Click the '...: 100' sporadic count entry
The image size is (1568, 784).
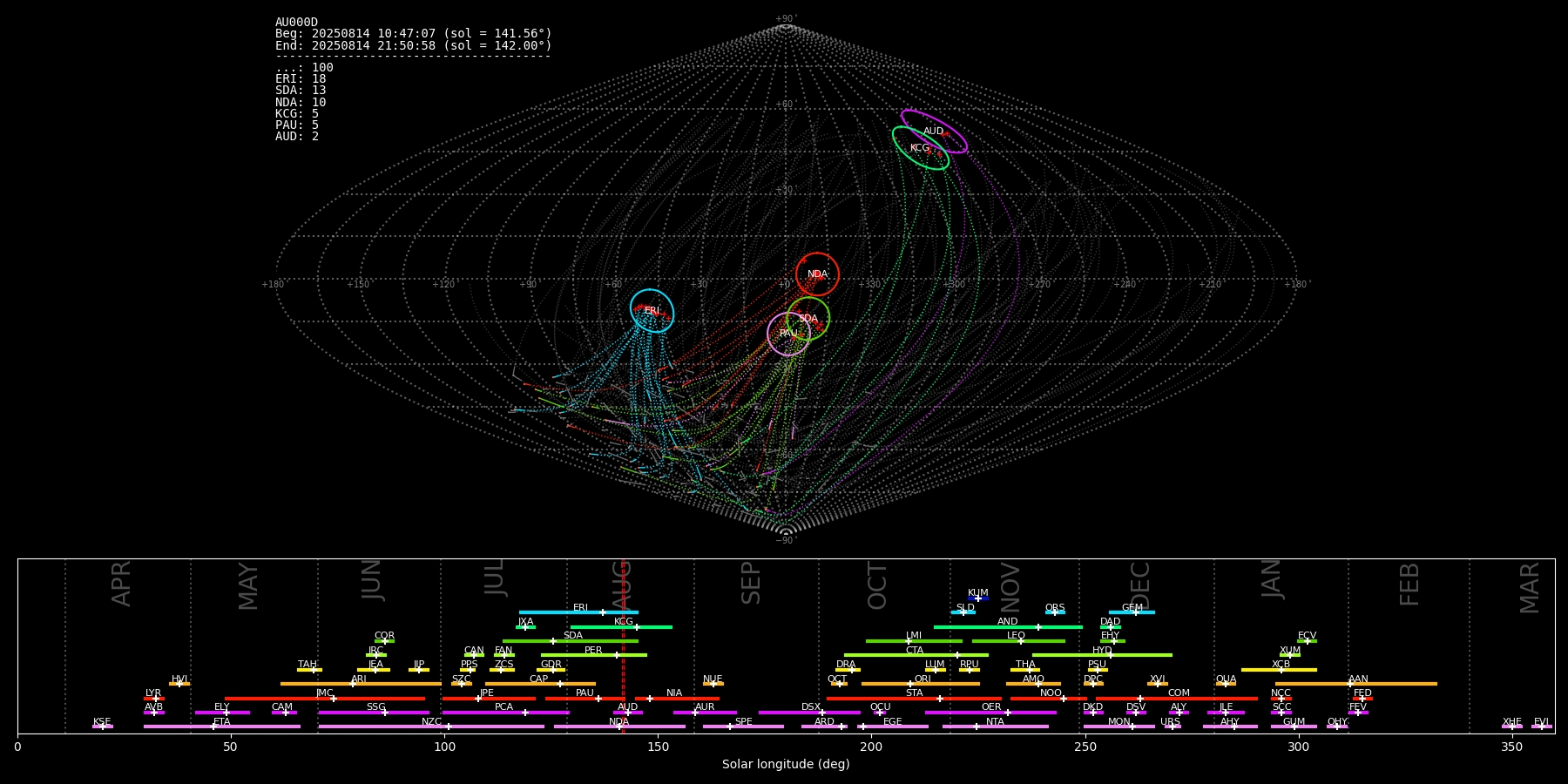(304, 68)
